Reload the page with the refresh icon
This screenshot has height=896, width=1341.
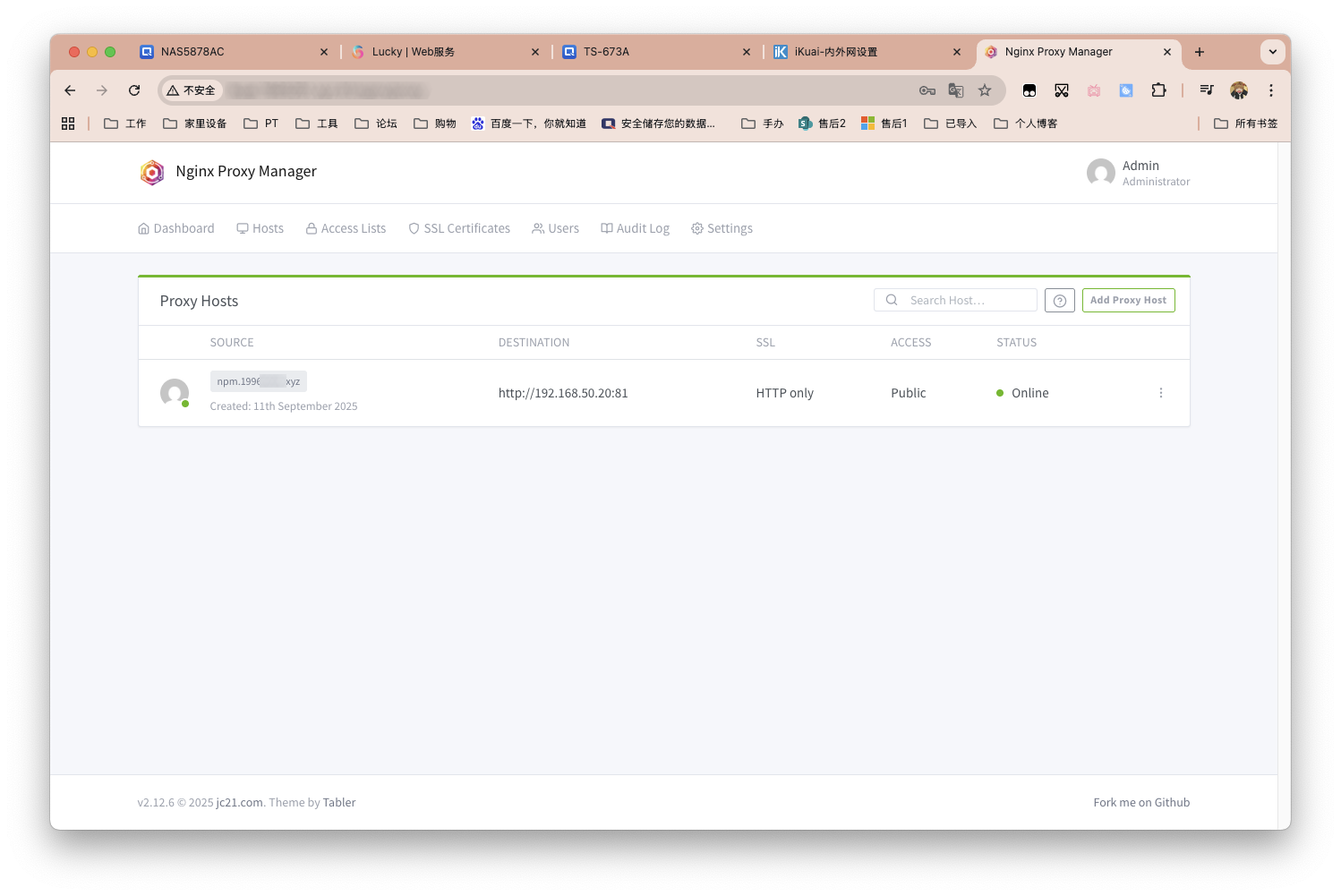134,90
